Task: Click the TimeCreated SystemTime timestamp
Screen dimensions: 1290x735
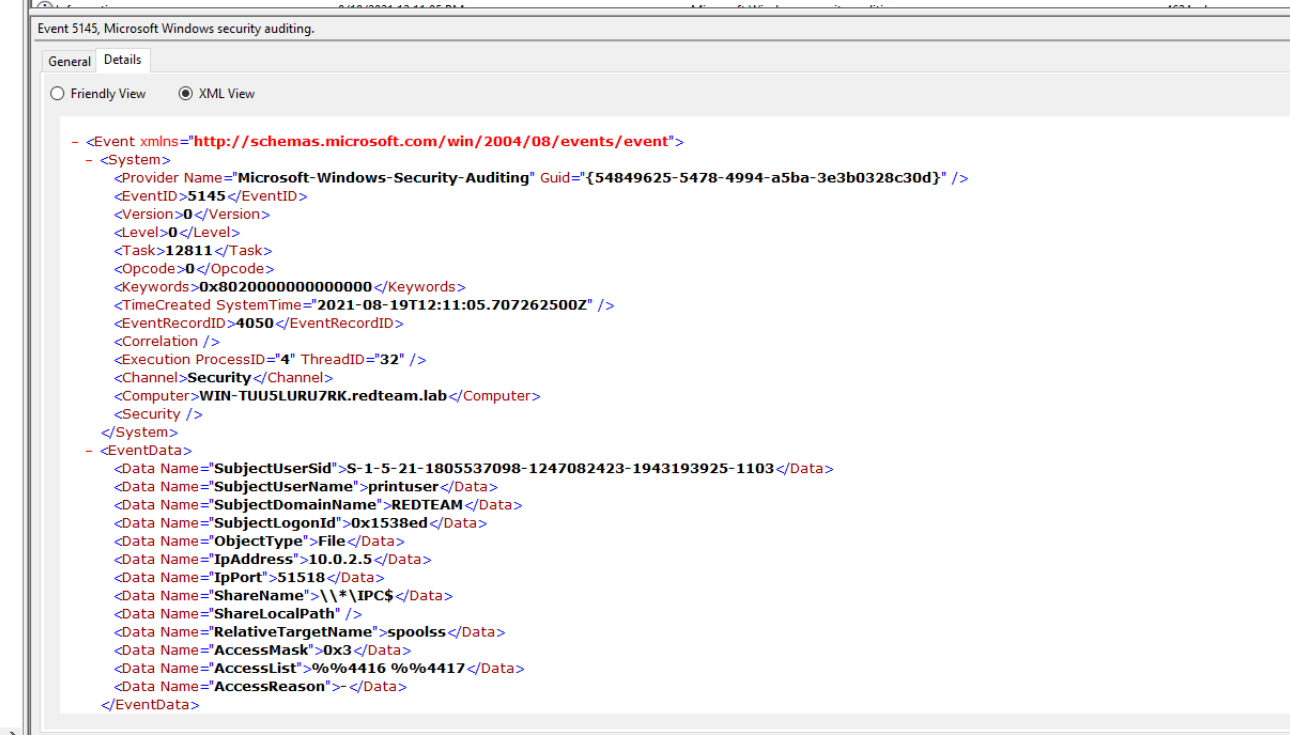Action: pos(455,305)
